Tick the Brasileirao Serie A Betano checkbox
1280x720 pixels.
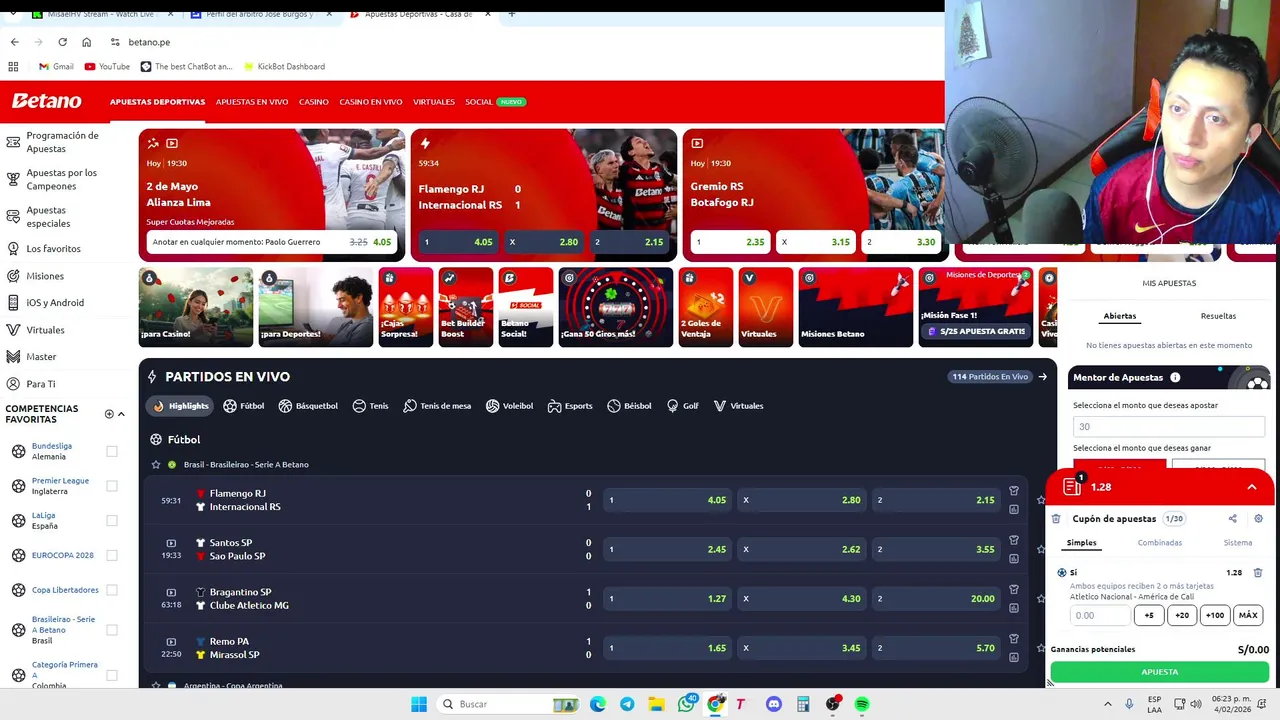click(x=112, y=630)
